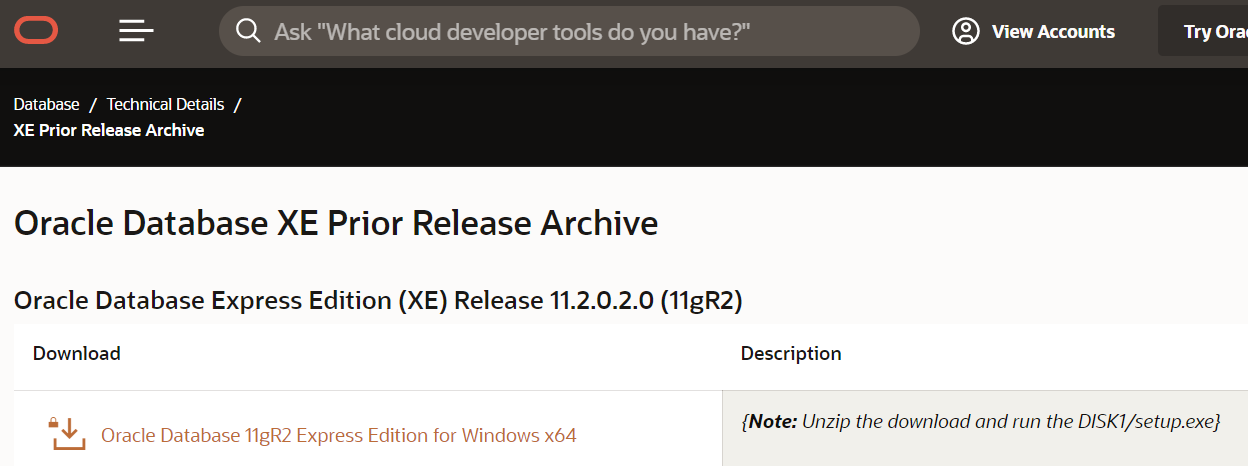Click the Release 11.2.0.2.0 (11gR2) section heading
The height and width of the screenshot is (466, 1248).
(x=378, y=300)
